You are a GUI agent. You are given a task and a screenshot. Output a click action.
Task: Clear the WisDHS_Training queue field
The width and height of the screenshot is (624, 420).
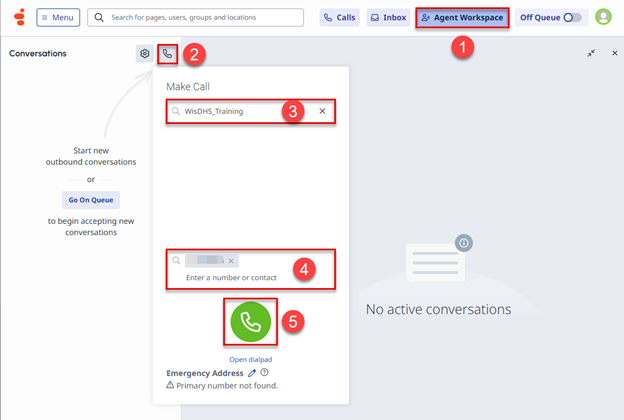pos(322,111)
